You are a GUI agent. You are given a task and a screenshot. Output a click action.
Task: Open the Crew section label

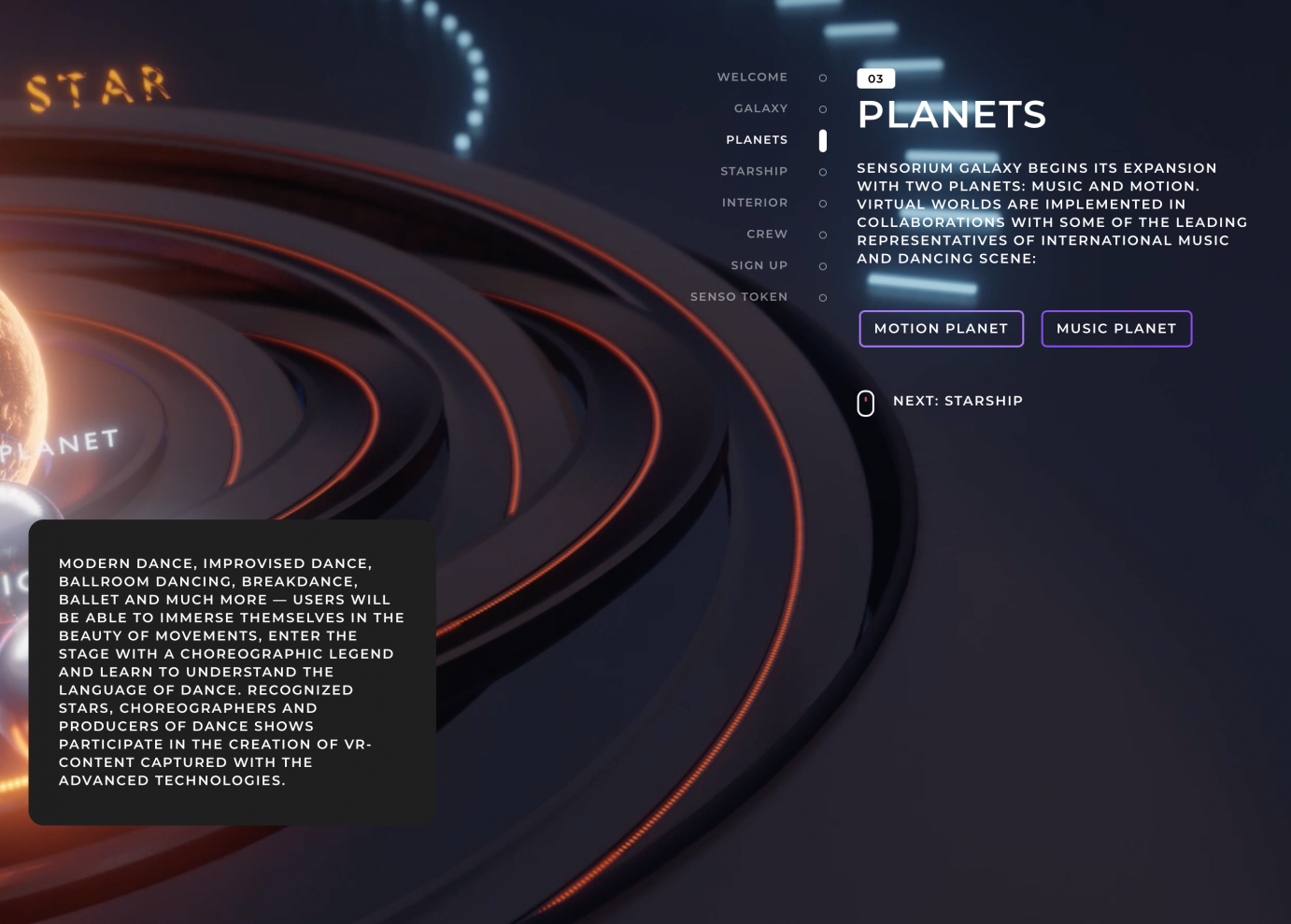tap(767, 235)
